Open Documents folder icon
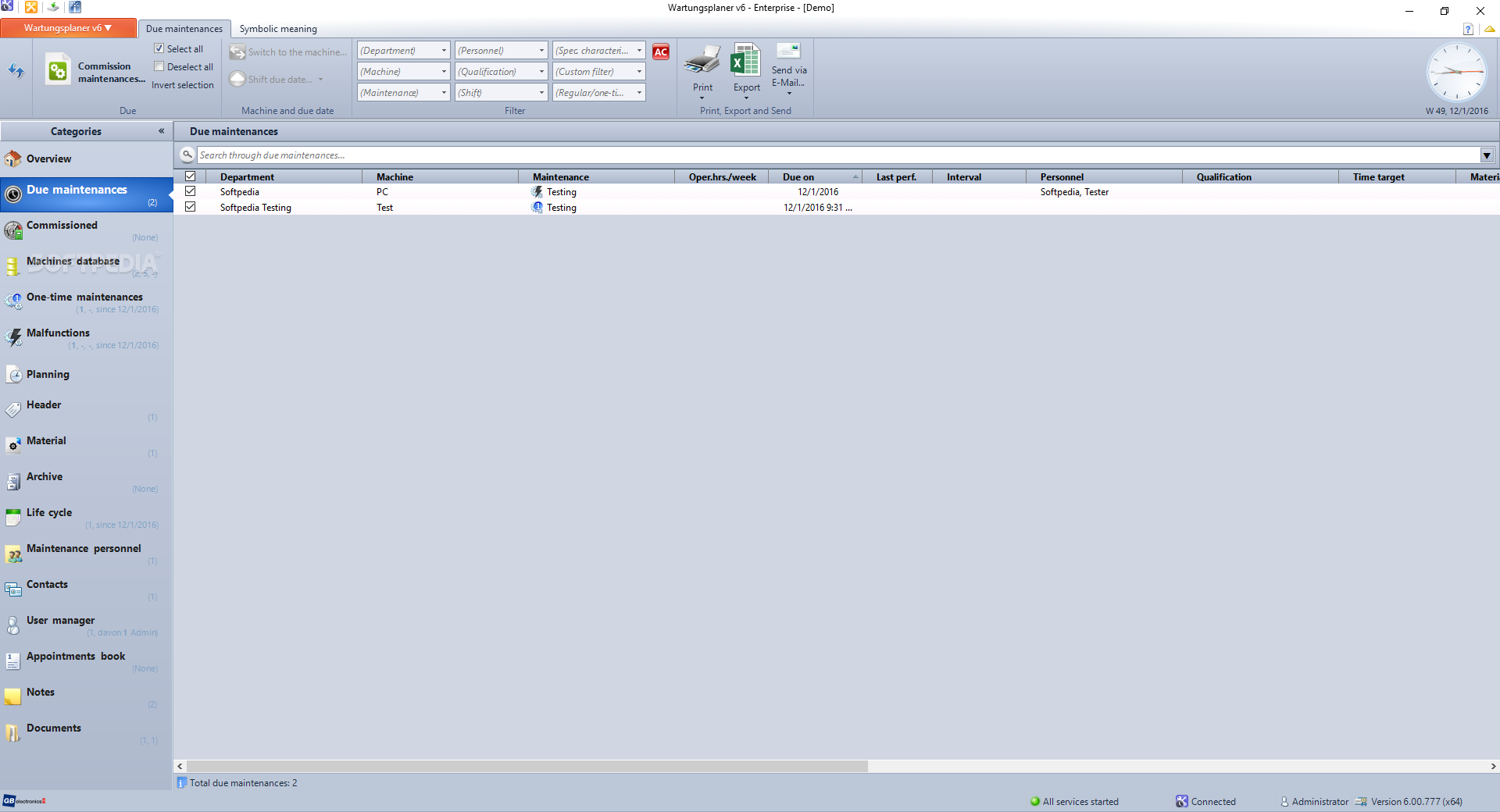Viewport: 1500px width, 812px height. point(12,733)
